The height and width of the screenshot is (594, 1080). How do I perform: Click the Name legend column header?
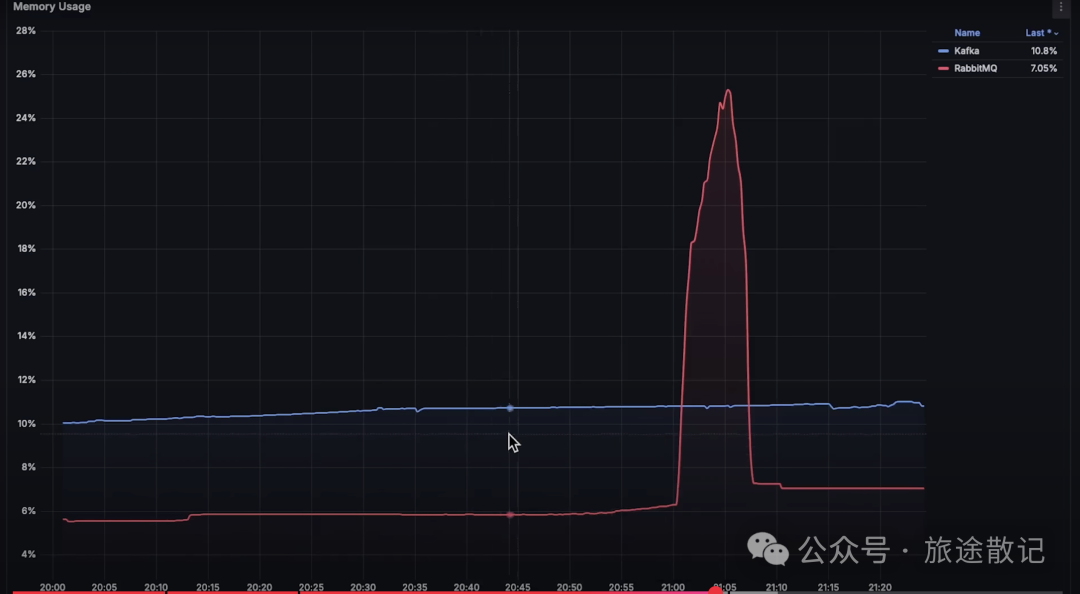(x=967, y=33)
